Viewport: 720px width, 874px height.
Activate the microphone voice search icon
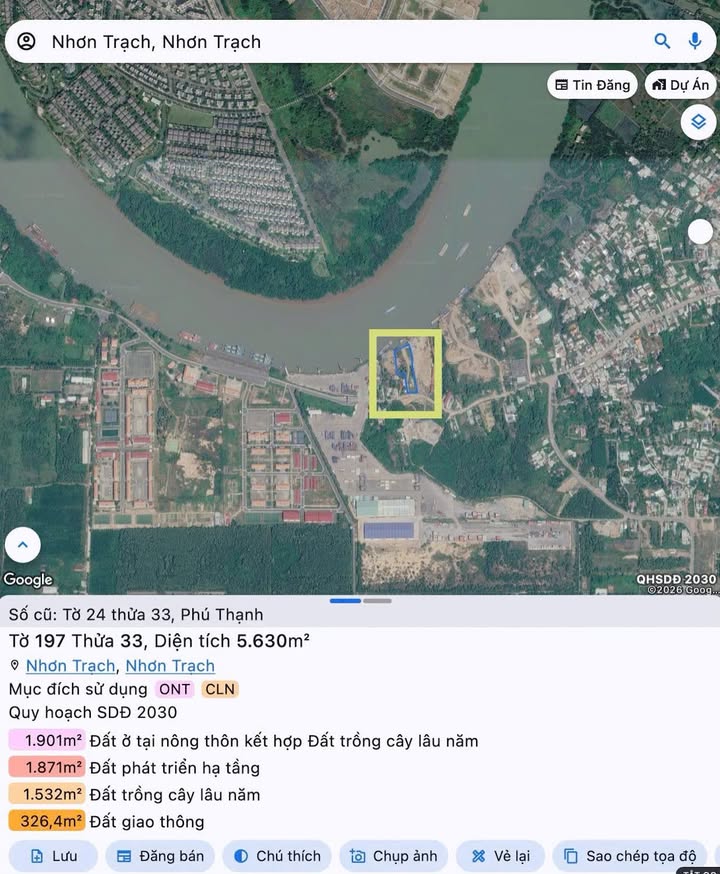pos(695,41)
